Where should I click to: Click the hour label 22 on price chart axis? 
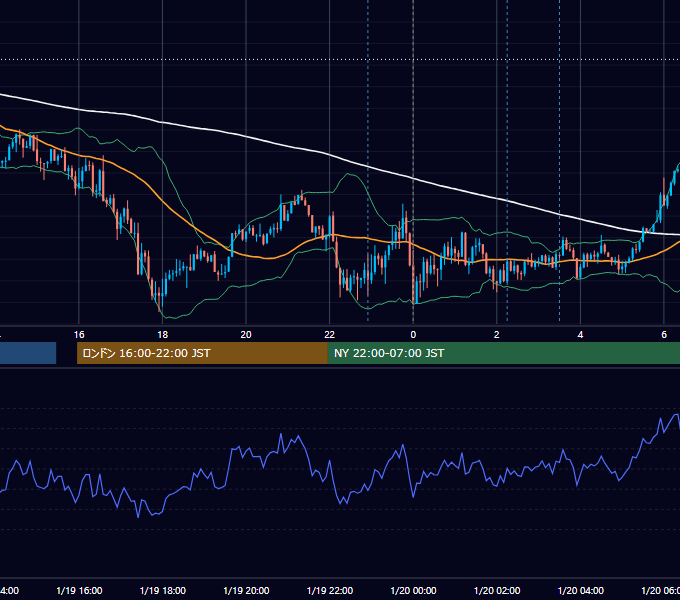pos(330,335)
